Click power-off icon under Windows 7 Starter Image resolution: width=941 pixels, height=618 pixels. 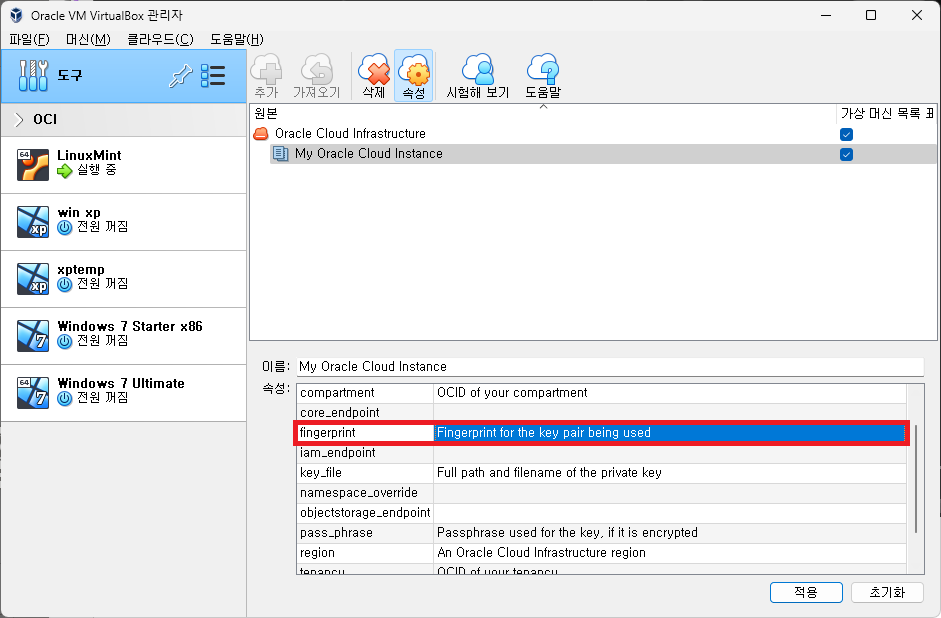click(65, 342)
